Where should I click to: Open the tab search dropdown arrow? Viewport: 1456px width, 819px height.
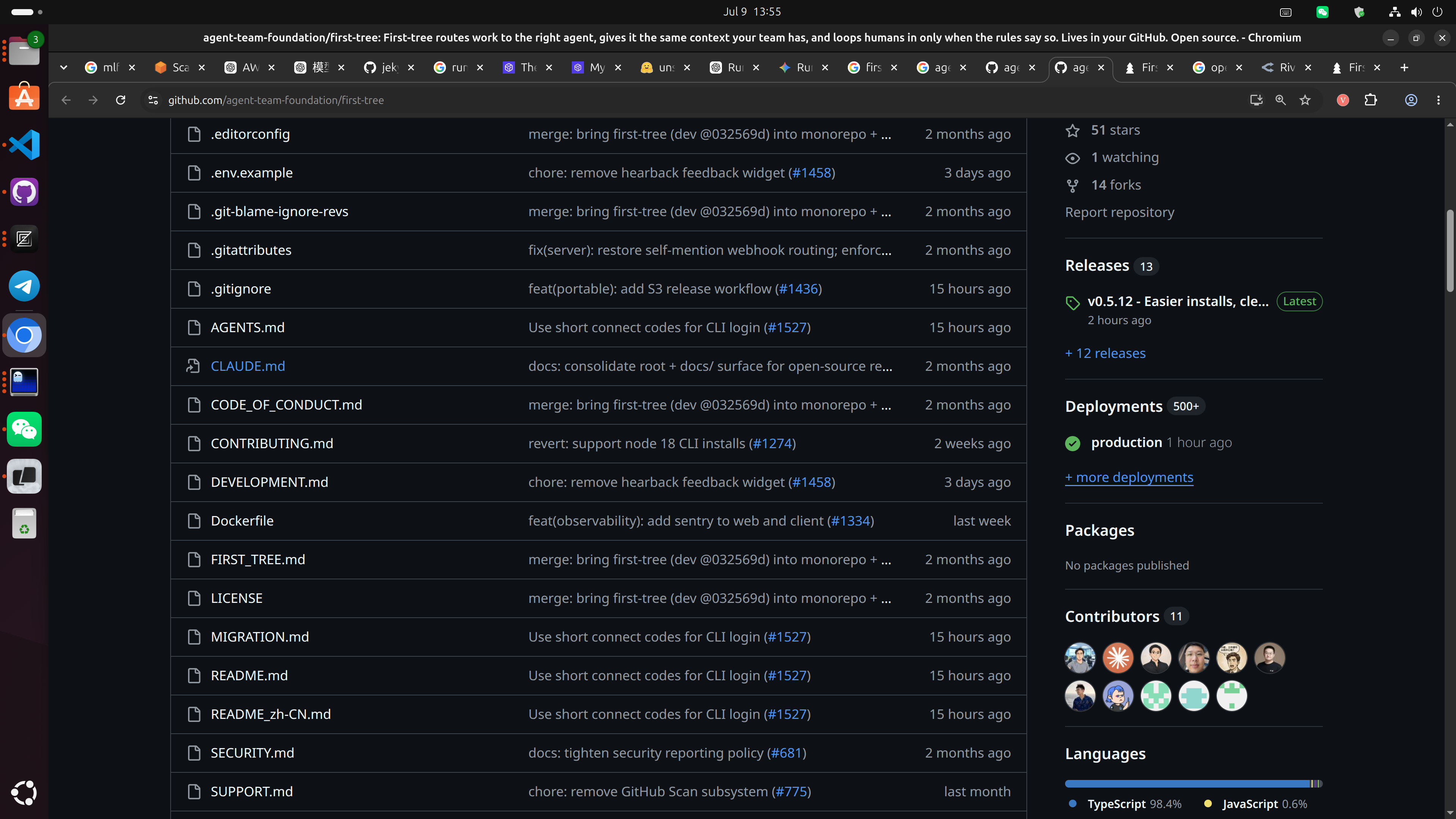pyautogui.click(x=64, y=68)
